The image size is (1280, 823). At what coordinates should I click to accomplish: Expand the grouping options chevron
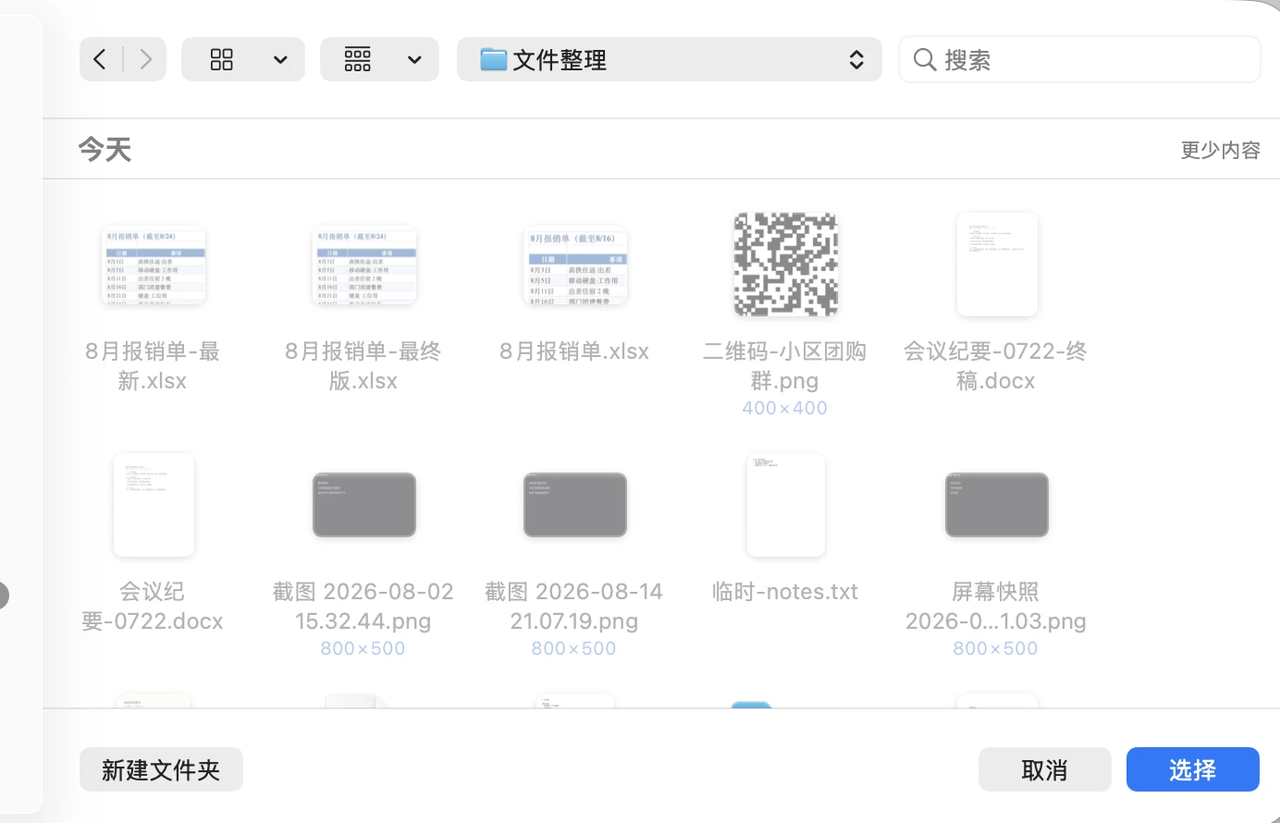tap(415, 61)
